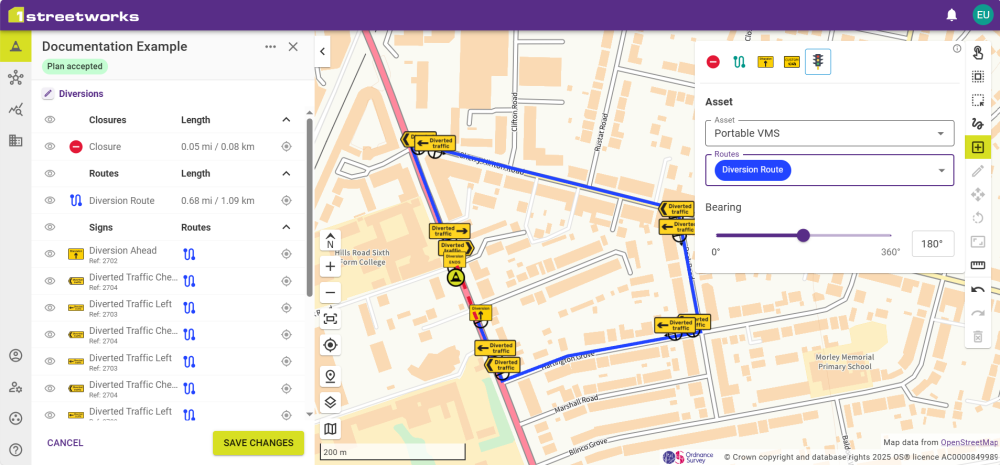
Task: Collapse the Routes section
Action: pyautogui.click(x=286, y=173)
